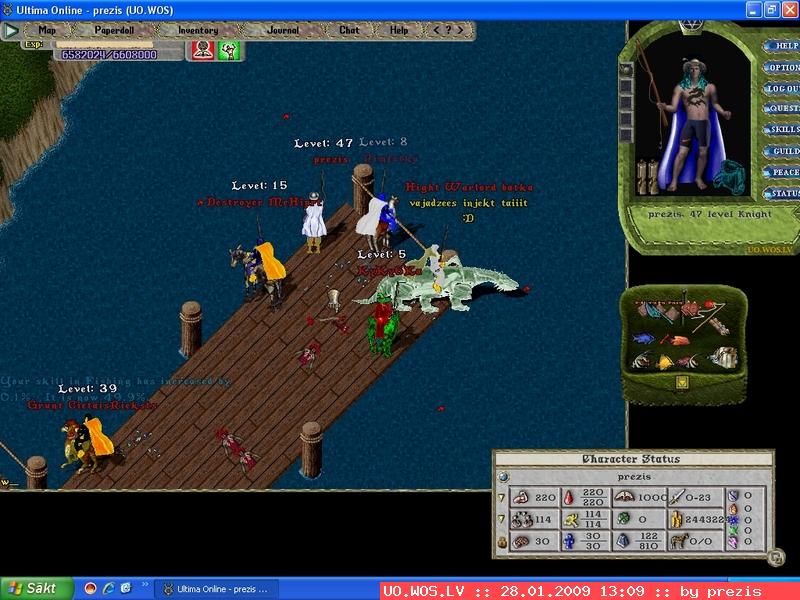The width and height of the screenshot is (800, 600).
Task: Click the backpack container minimize emblem
Action: coord(683,382)
